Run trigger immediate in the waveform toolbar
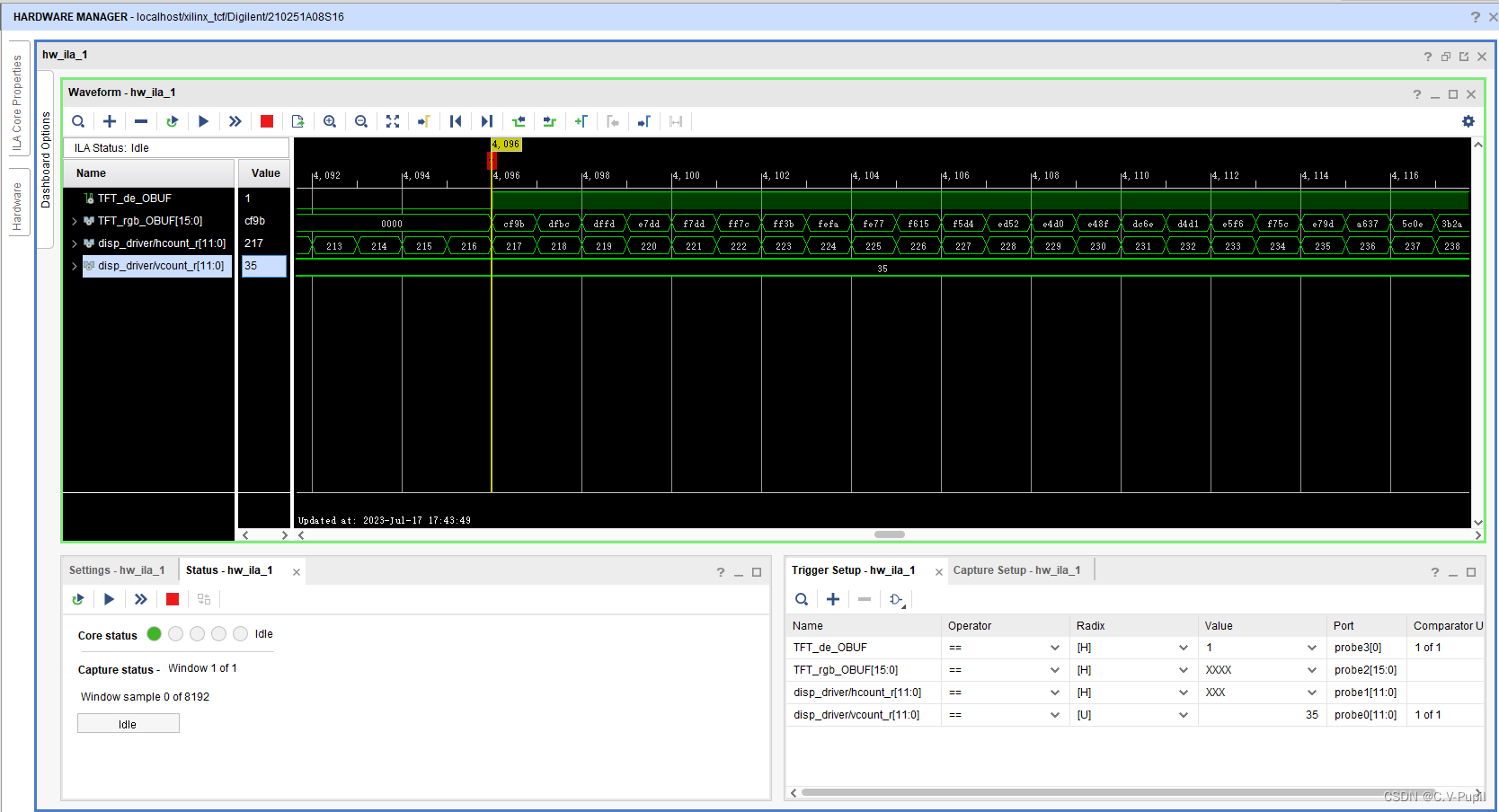 235,121
